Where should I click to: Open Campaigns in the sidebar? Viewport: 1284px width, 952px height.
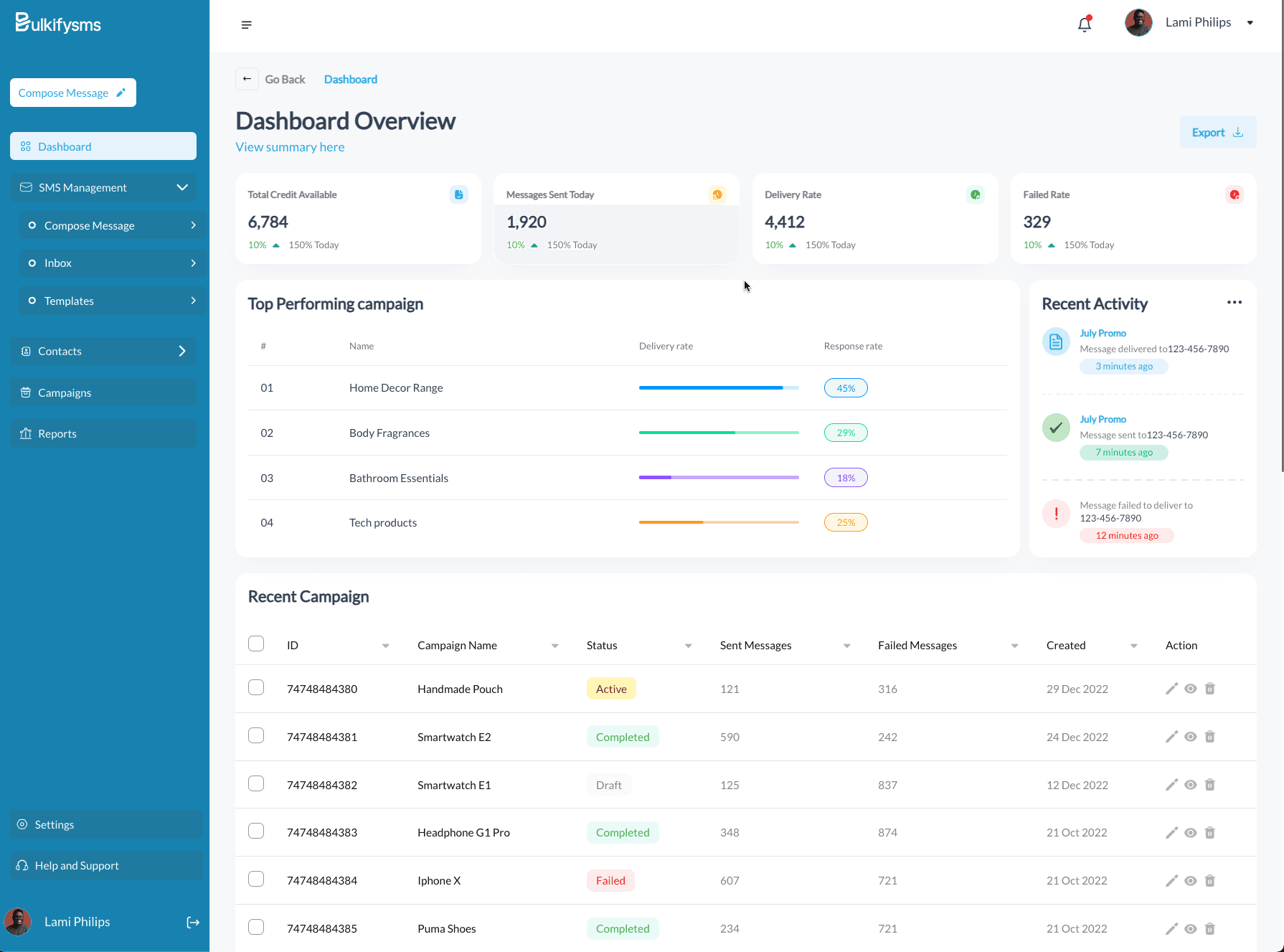click(103, 392)
